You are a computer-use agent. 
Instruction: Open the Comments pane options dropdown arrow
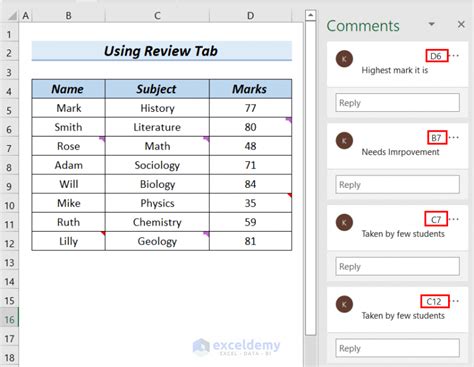pos(431,24)
